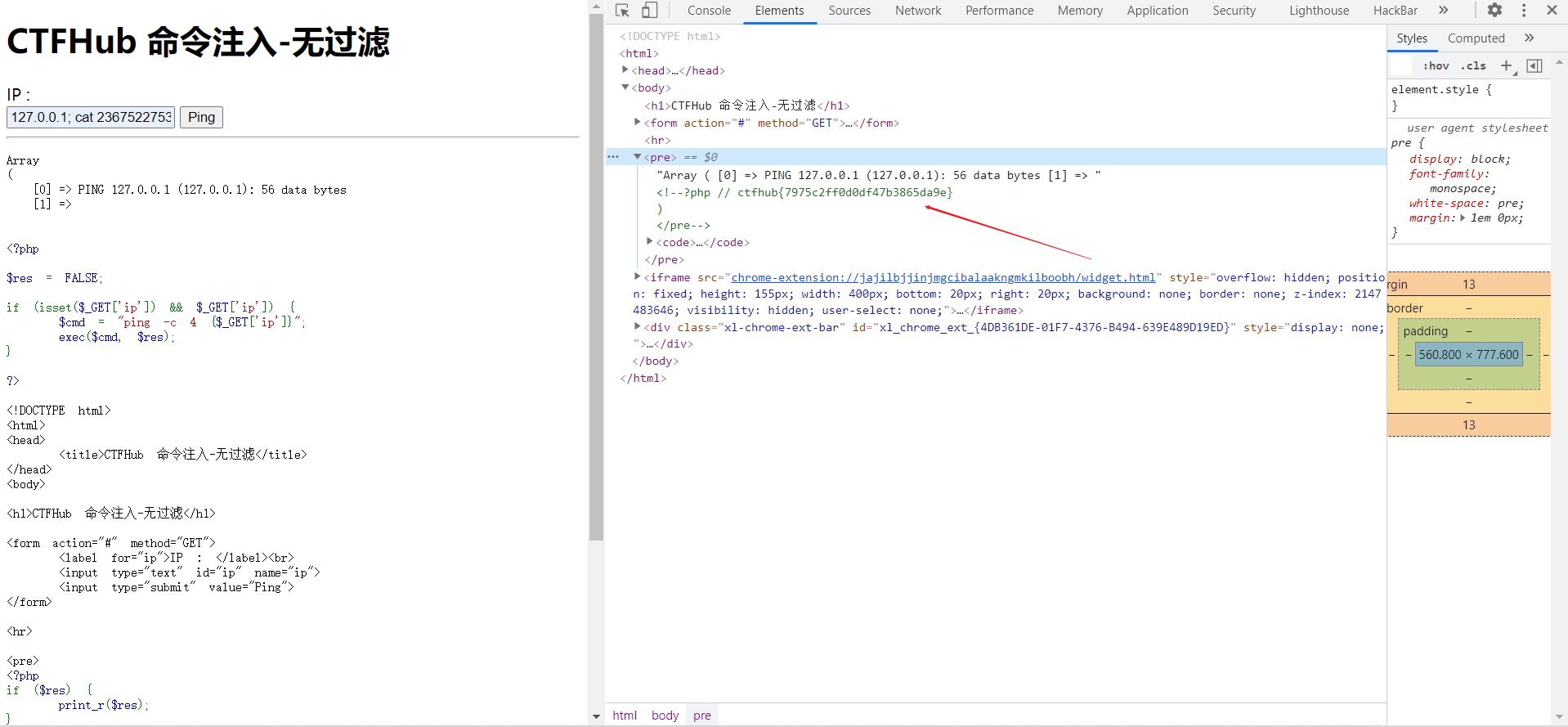Open the Sources tab

point(849,11)
